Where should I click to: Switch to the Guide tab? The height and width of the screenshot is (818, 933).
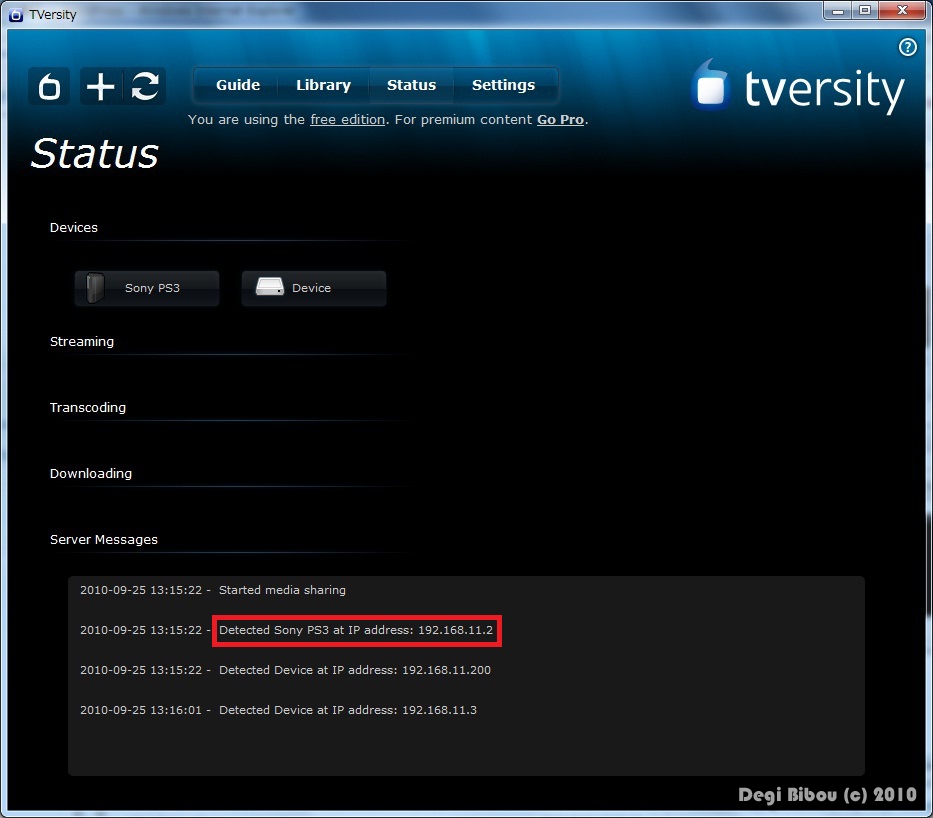point(238,85)
